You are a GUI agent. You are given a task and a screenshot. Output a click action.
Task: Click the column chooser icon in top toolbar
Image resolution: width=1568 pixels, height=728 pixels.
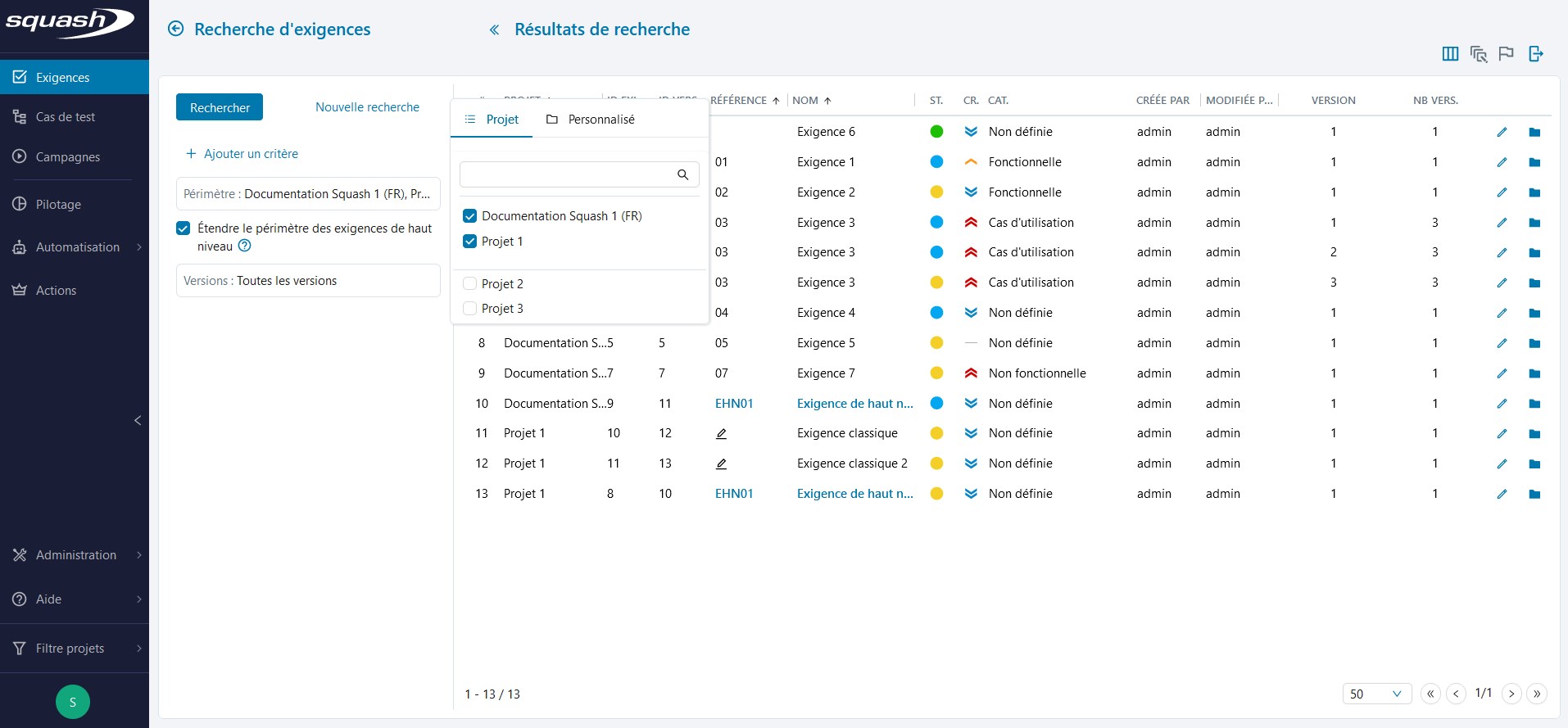[x=1450, y=54]
